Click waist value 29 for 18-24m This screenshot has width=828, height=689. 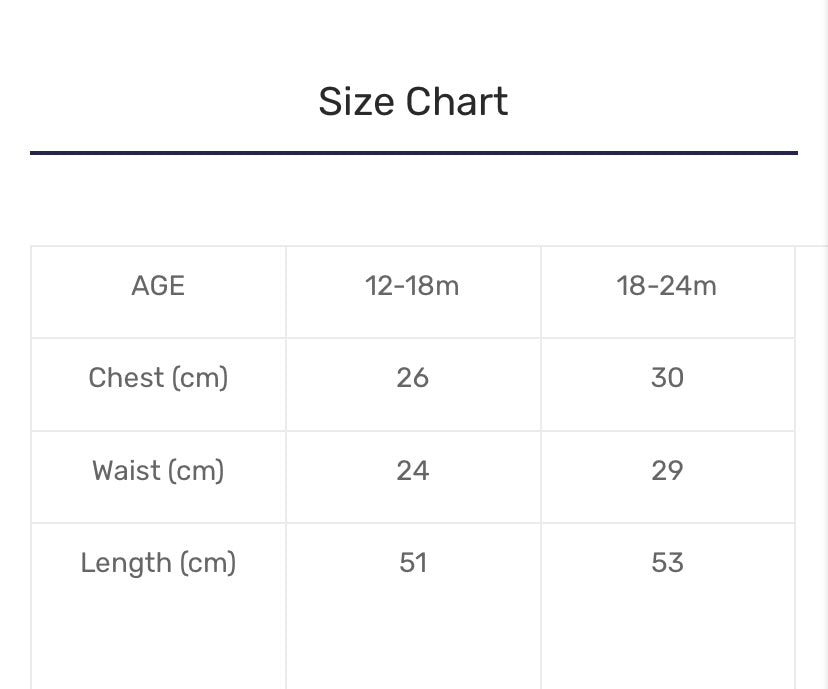click(667, 470)
